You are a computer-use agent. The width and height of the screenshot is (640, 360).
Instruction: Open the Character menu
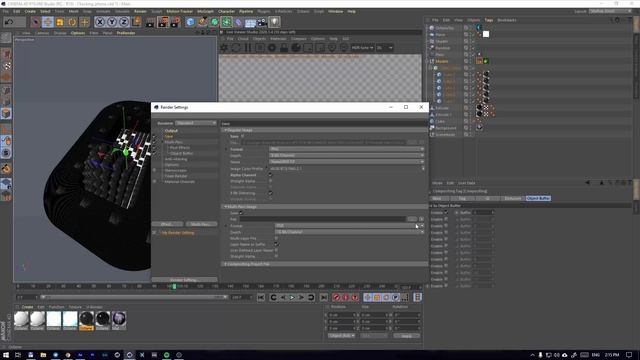pos(226,11)
